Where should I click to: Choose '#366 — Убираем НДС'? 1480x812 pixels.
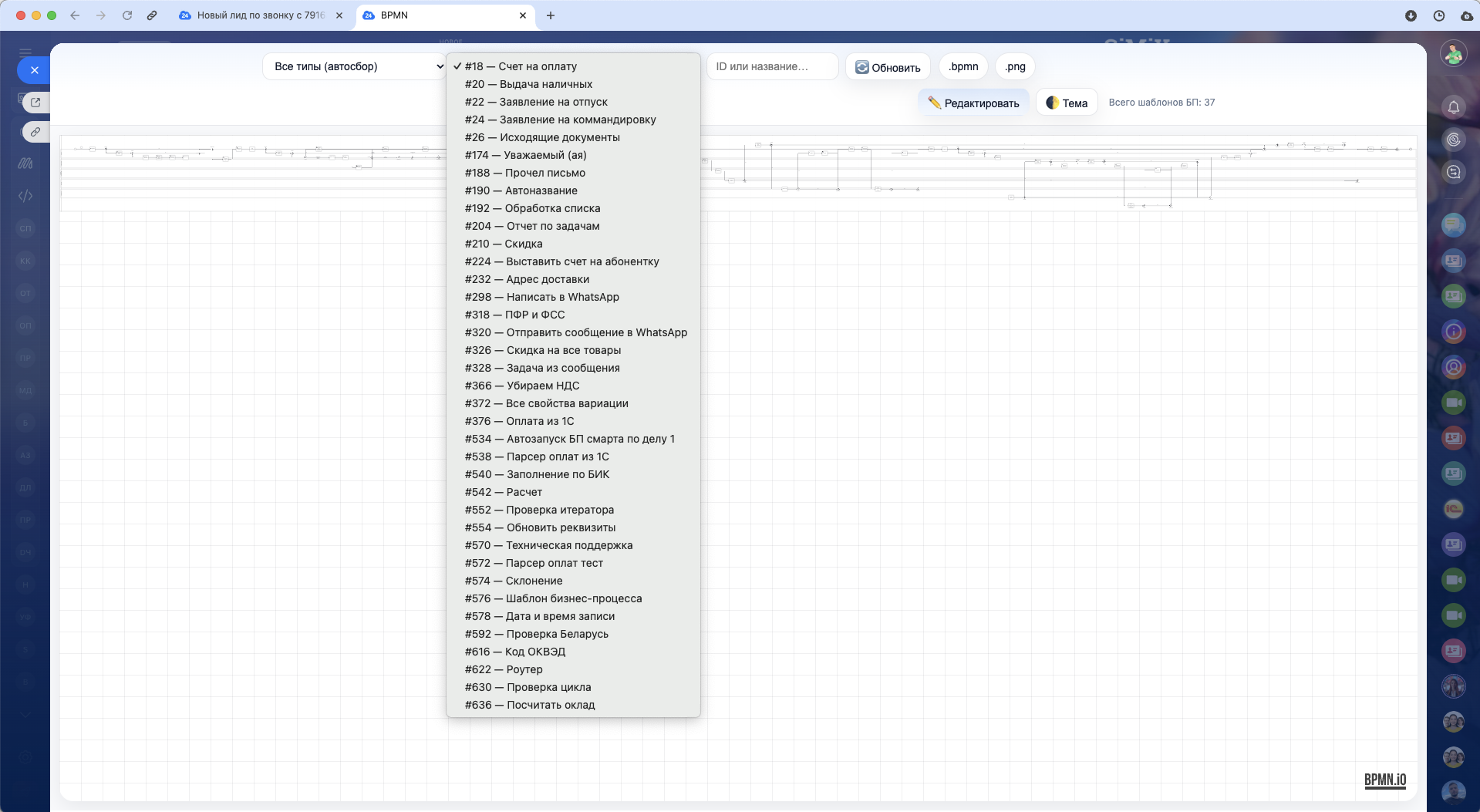coord(573,386)
